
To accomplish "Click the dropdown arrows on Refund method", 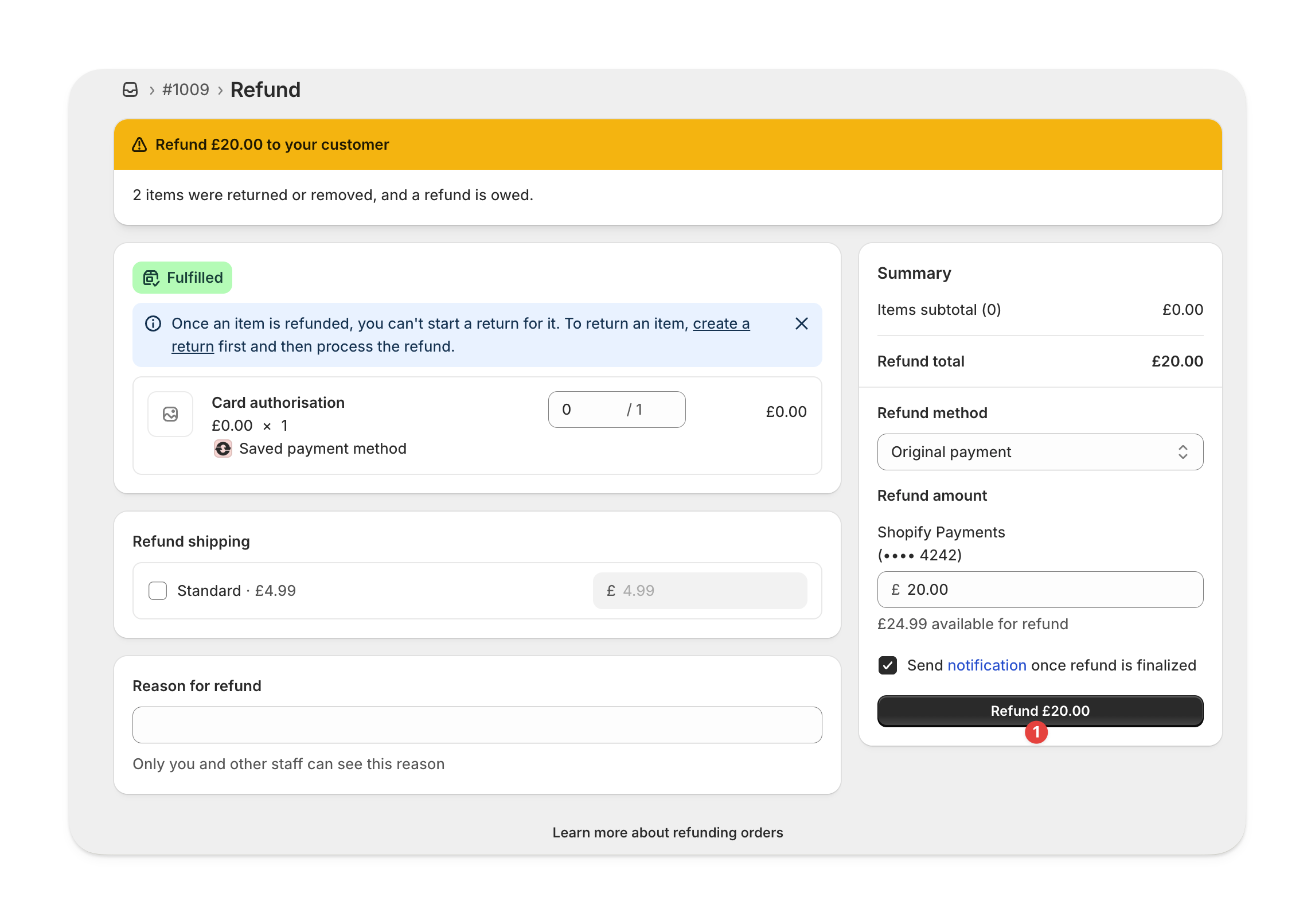I will coord(1183,452).
